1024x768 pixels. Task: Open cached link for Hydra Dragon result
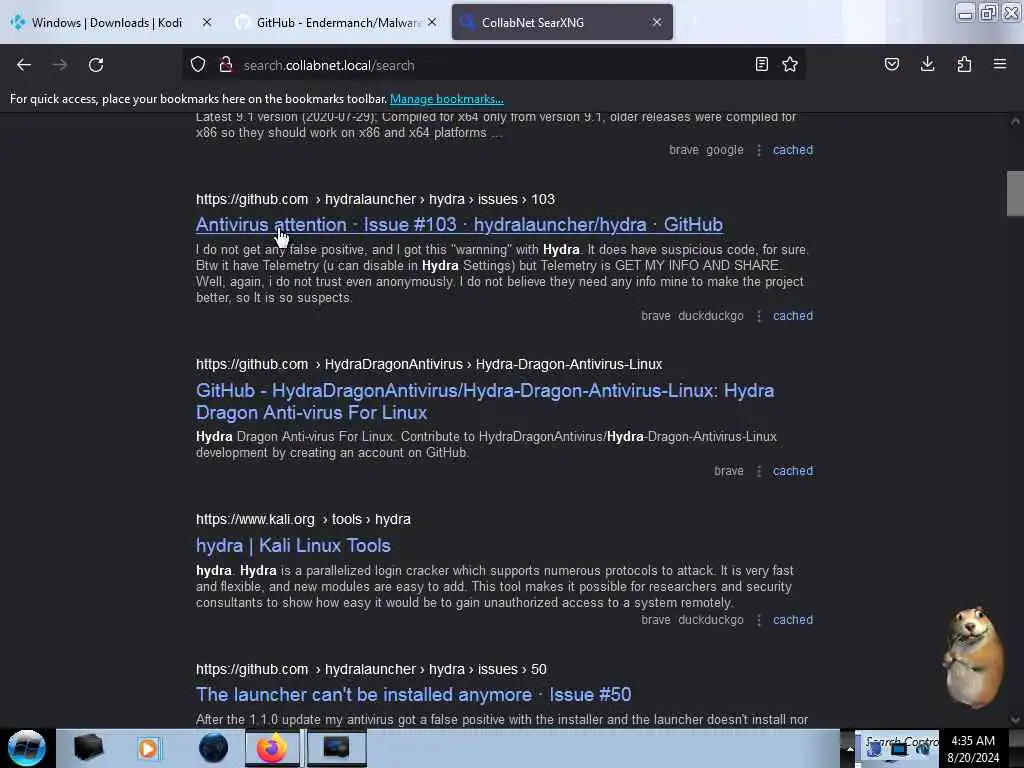[x=793, y=471]
